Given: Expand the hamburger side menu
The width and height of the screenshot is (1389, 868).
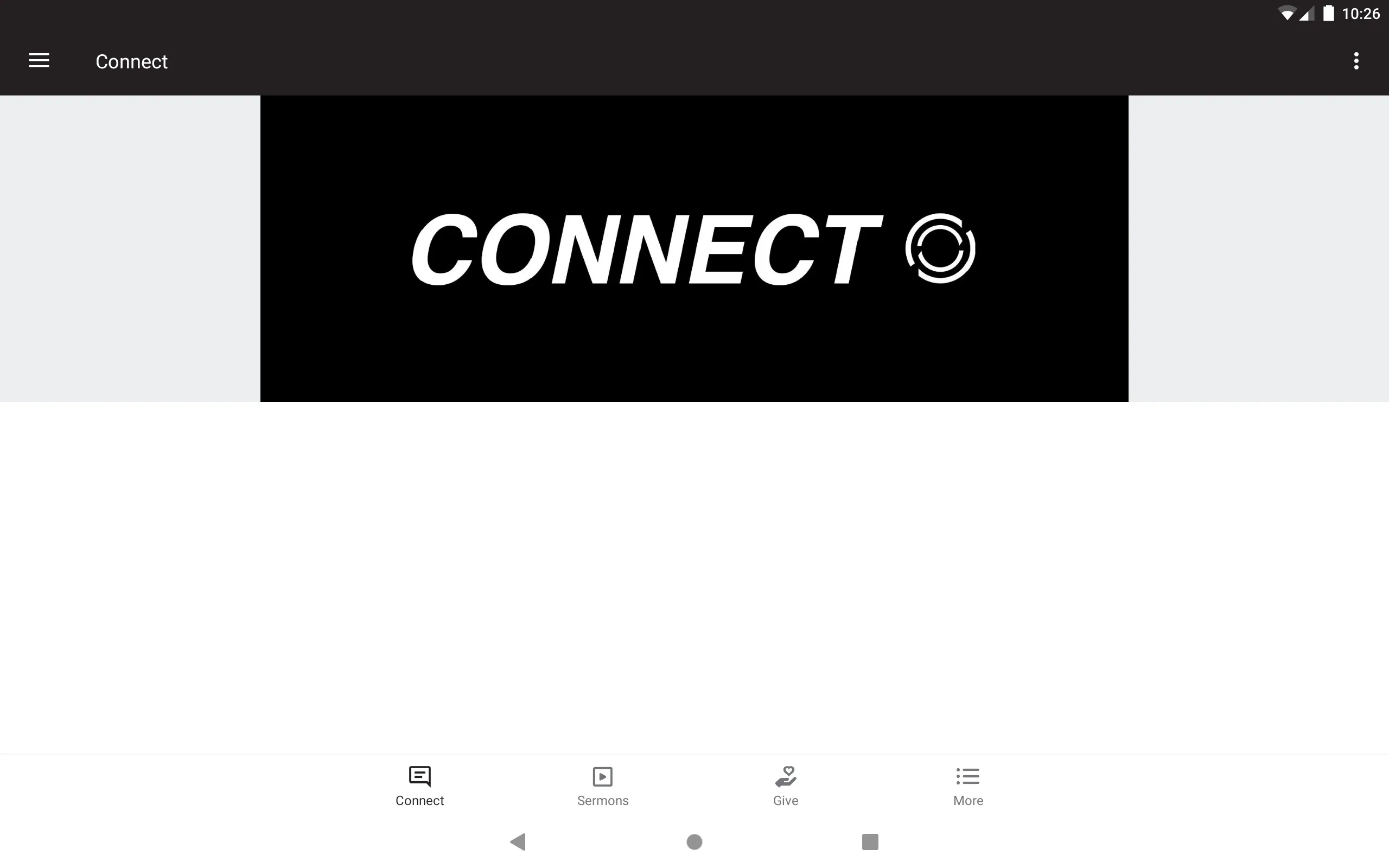Looking at the screenshot, I should click(39, 61).
